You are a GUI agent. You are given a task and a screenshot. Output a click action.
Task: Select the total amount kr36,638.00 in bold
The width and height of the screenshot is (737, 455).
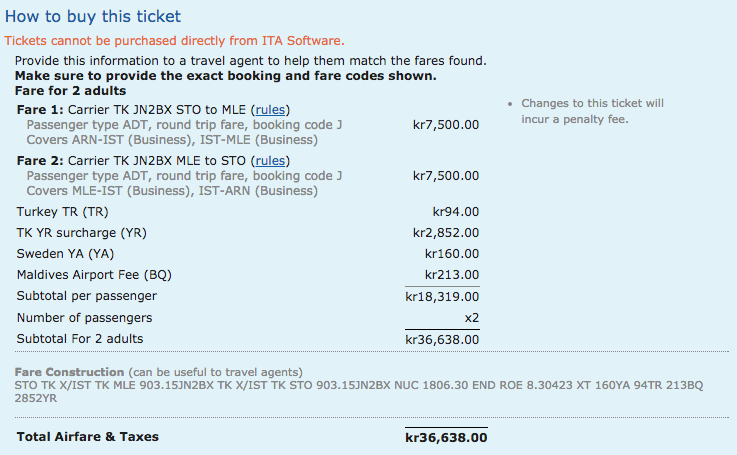click(x=446, y=437)
